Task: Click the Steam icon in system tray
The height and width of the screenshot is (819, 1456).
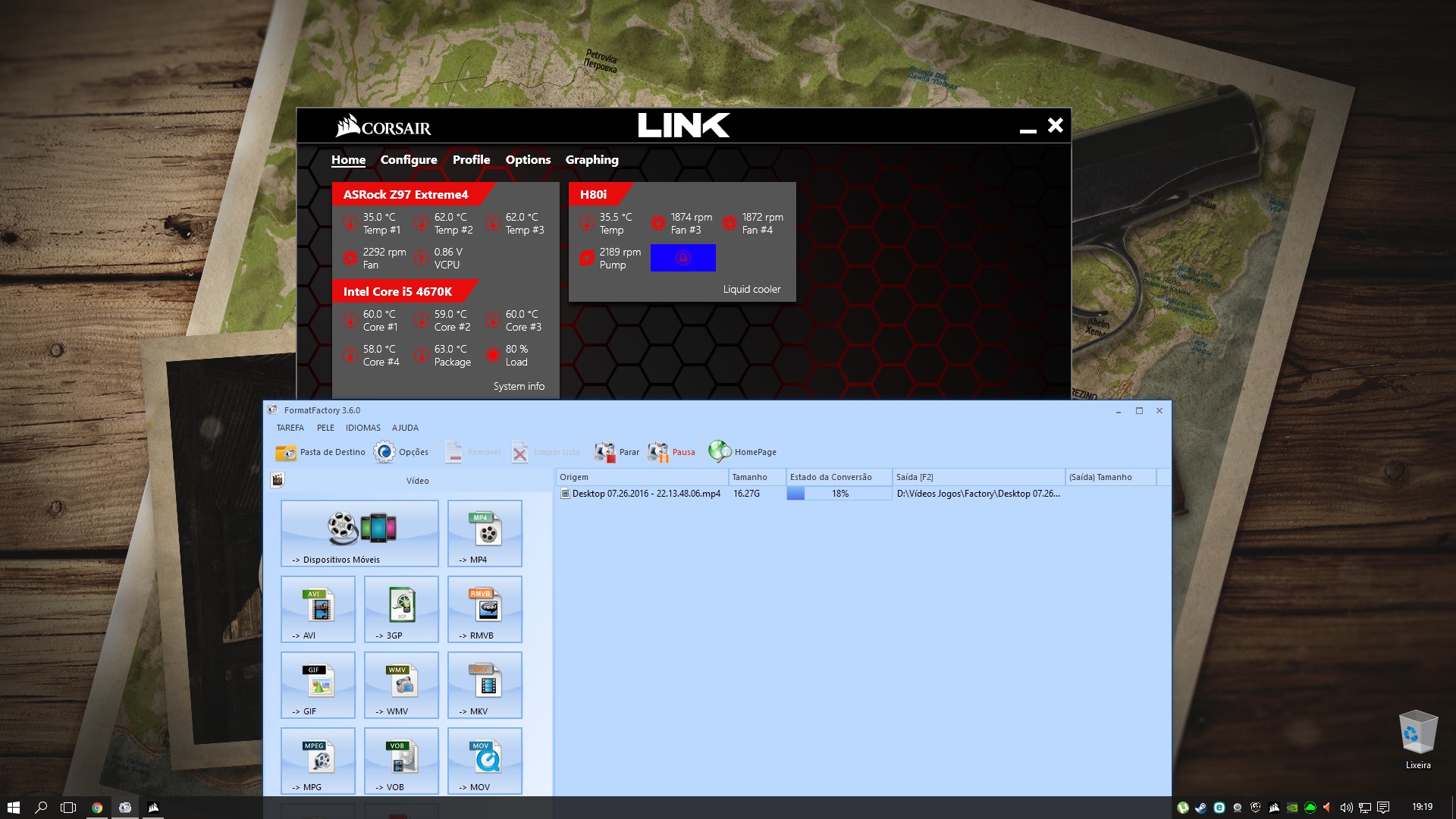Action: pos(1200,808)
